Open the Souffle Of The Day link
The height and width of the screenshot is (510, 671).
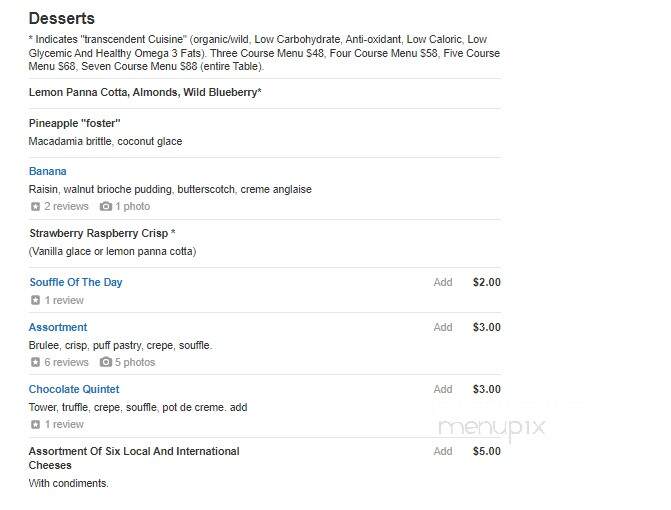[76, 282]
